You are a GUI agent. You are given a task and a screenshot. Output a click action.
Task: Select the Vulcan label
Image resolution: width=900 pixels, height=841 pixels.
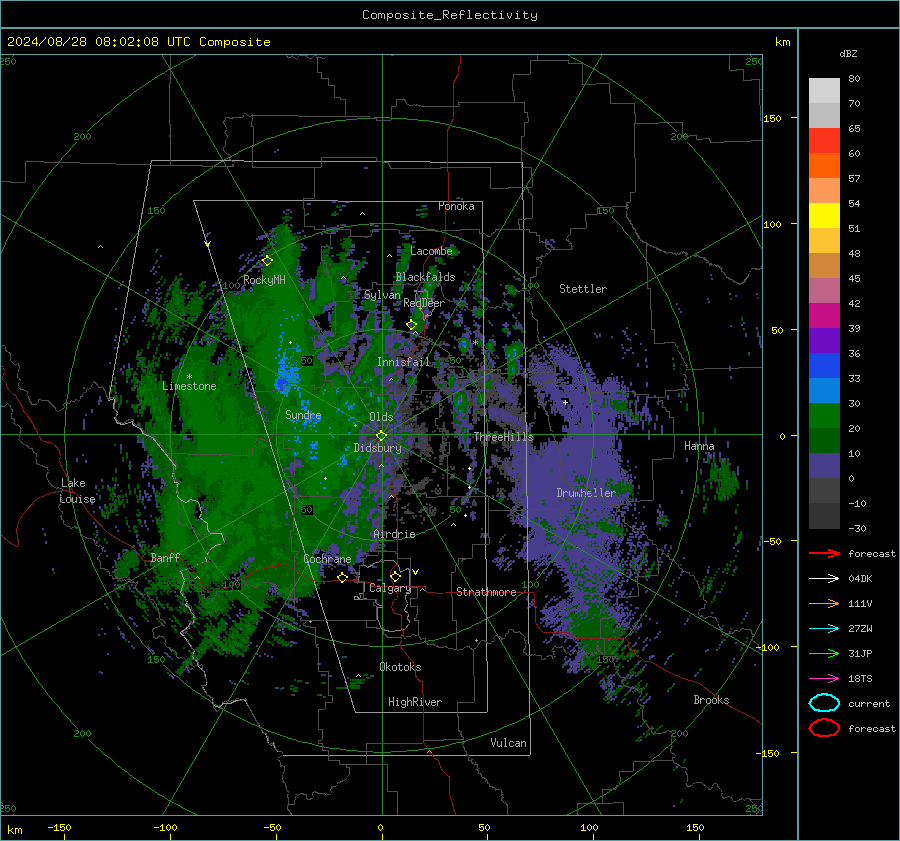[x=508, y=743]
